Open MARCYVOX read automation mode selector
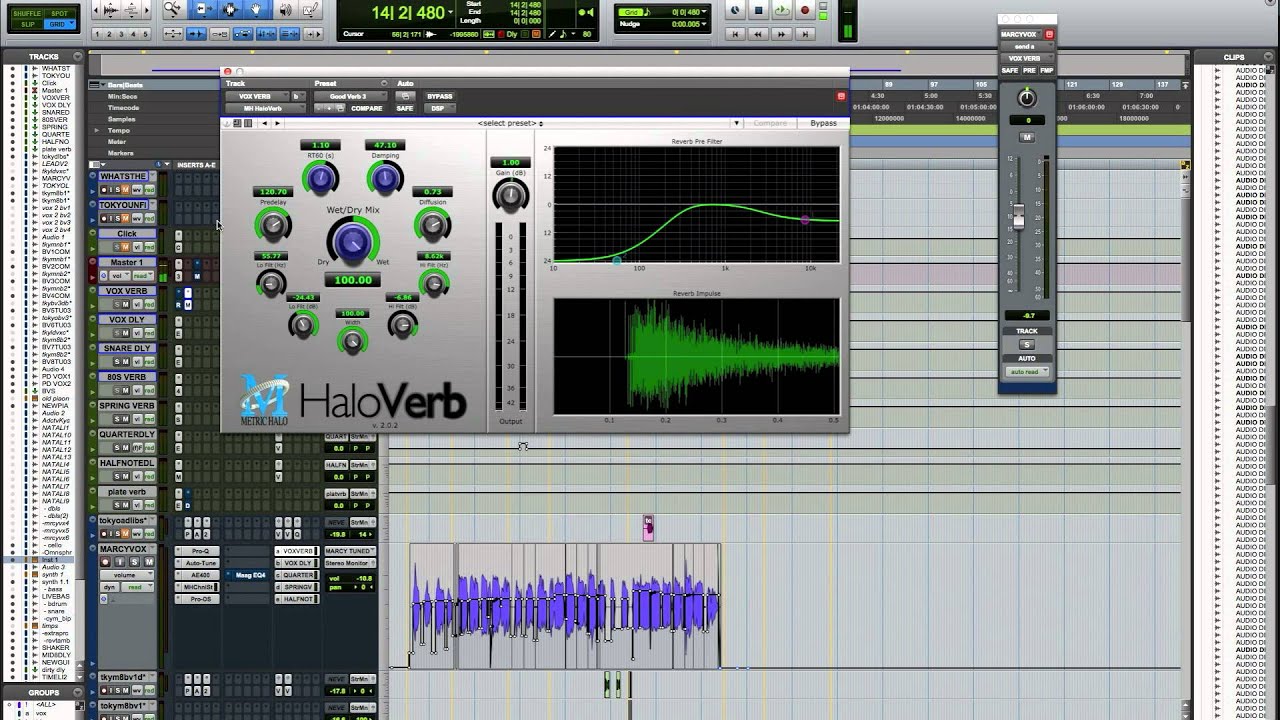Image resolution: width=1280 pixels, height=720 pixels. point(138,587)
